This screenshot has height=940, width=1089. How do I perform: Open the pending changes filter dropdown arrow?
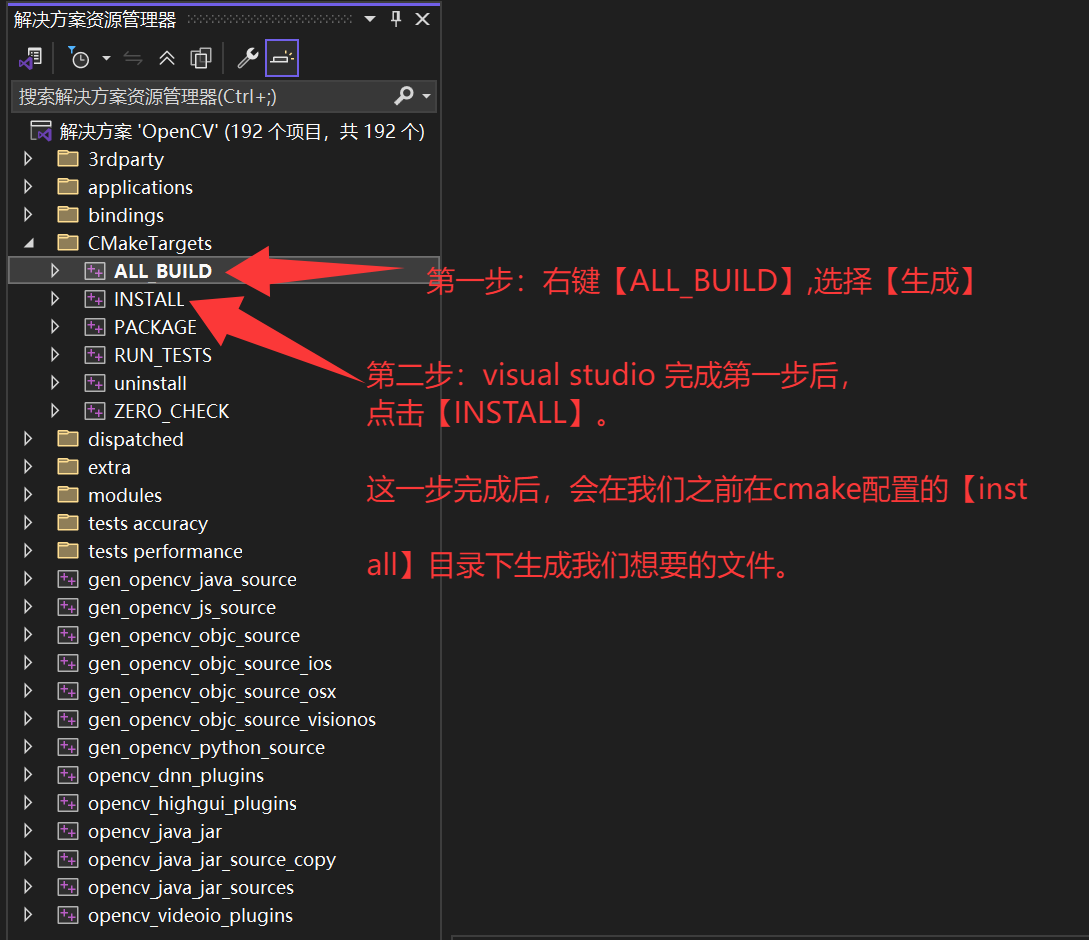[106, 58]
